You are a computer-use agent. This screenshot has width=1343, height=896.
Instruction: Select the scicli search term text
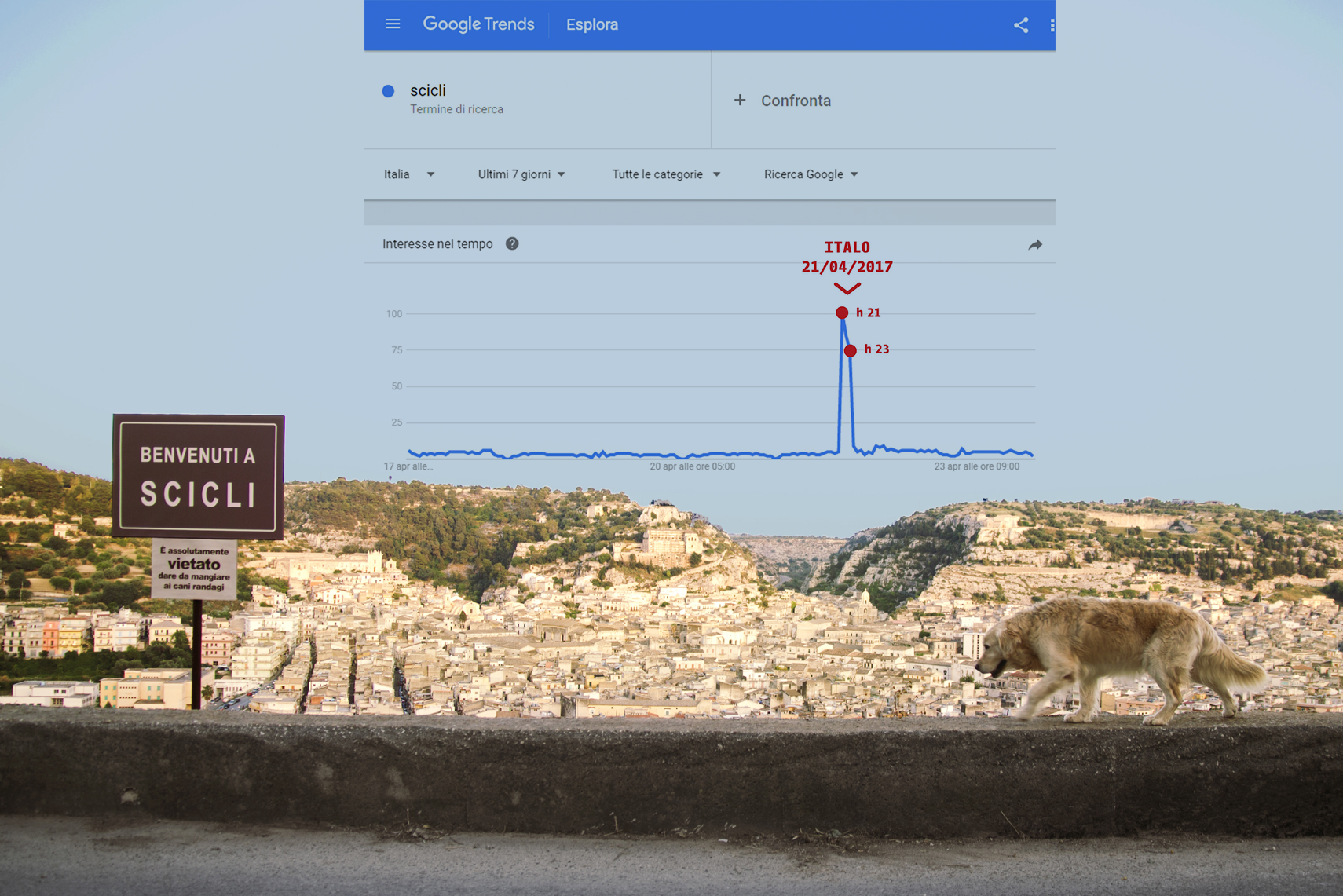coord(428,90)
